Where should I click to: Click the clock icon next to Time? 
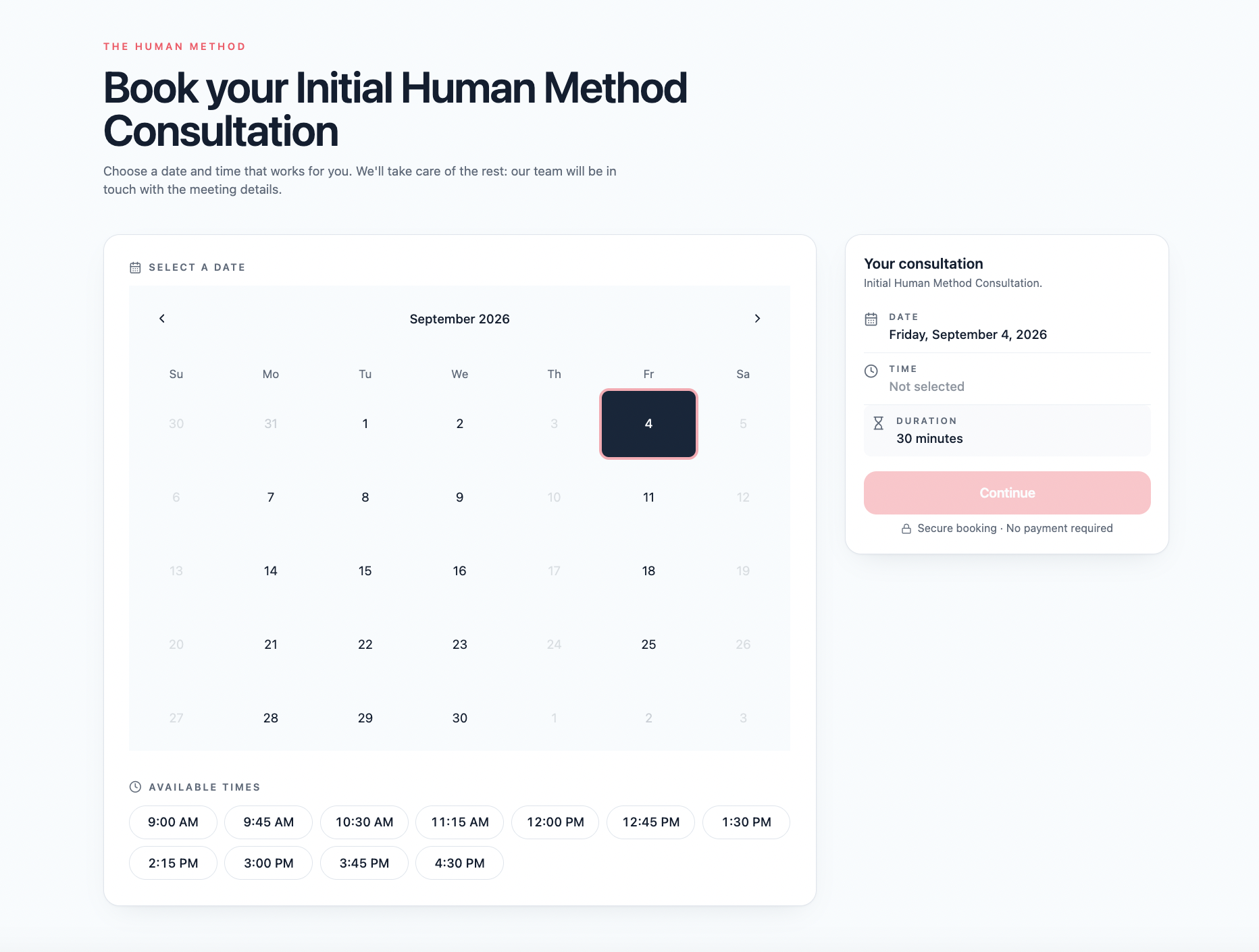pos(871,371)
